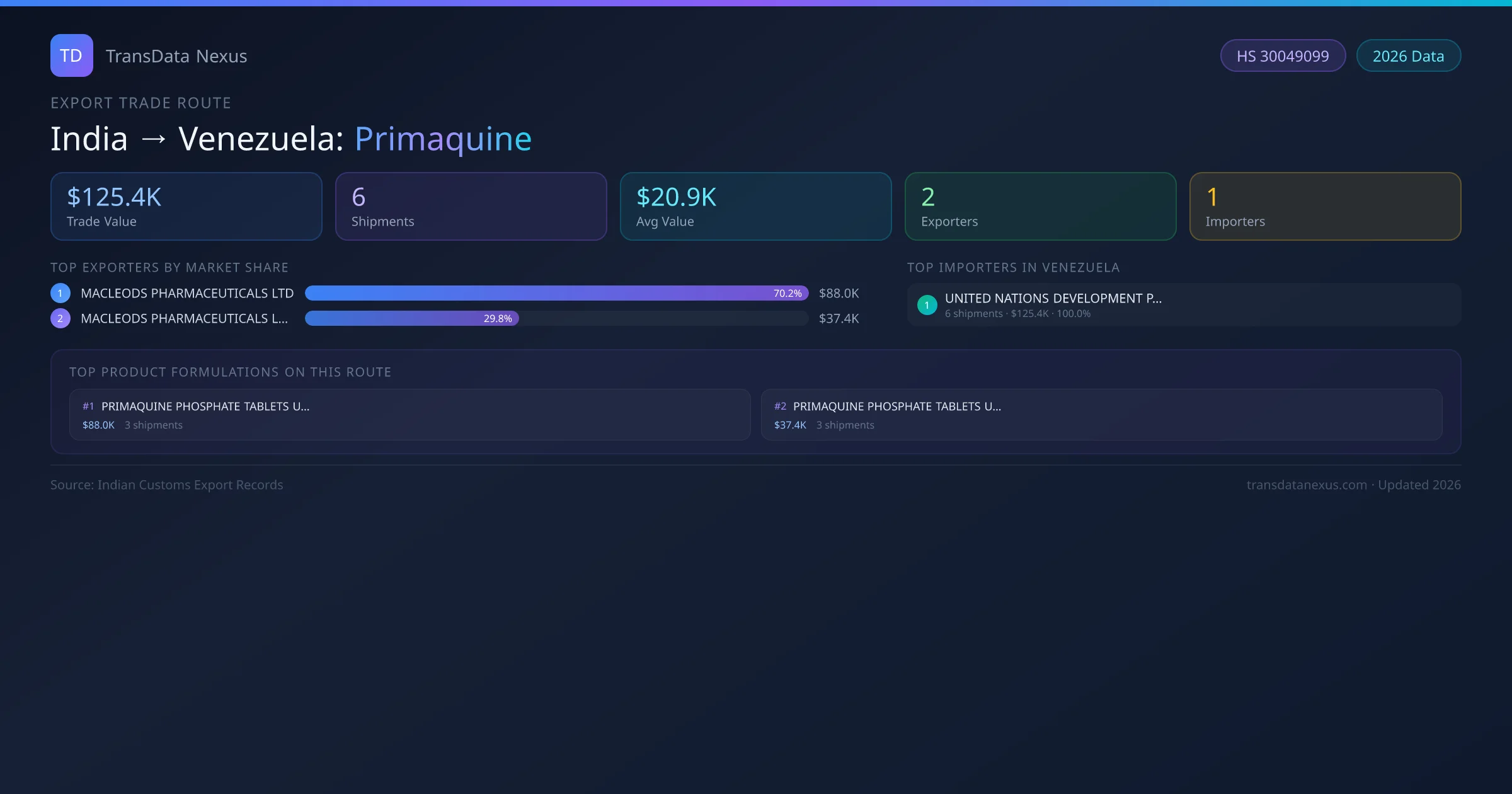
Task: Click the 70.2% market share bar
Action: 556,293
